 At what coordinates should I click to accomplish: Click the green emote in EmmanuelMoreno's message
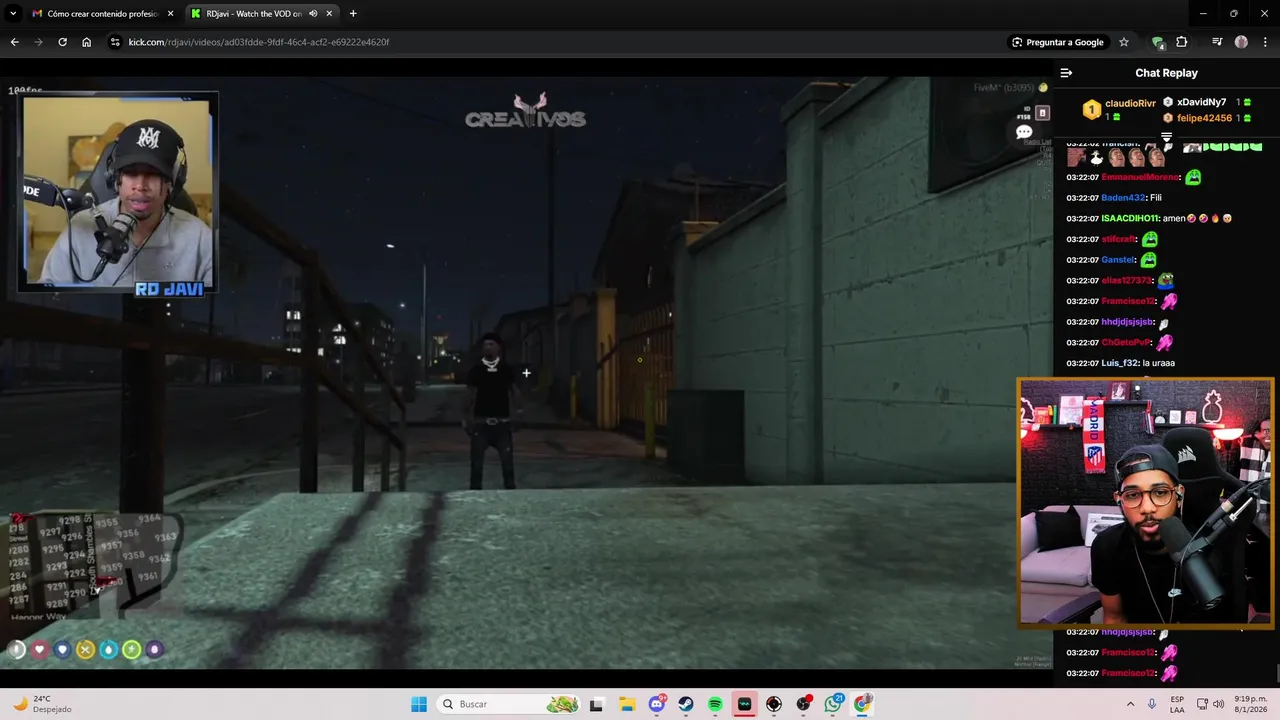(x=1193, y=177)
